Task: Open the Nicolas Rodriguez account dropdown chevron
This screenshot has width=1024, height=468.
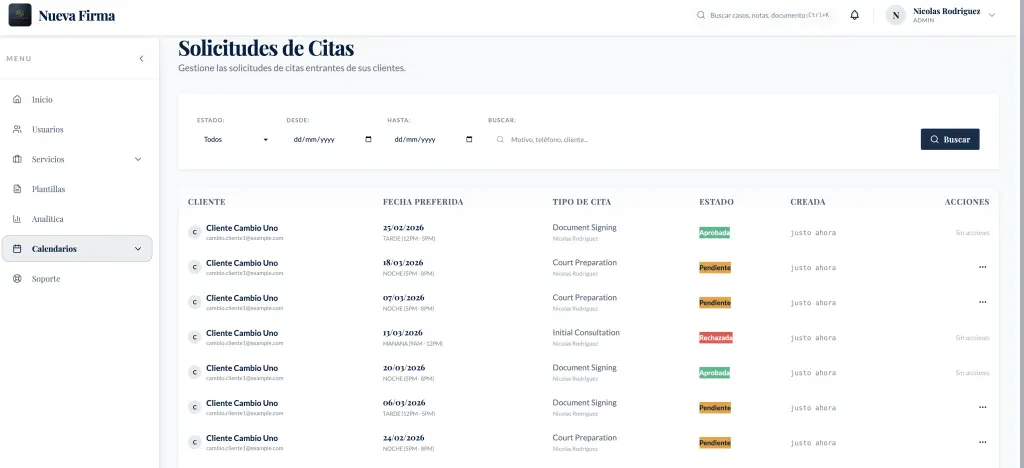Action: (992, 15)
